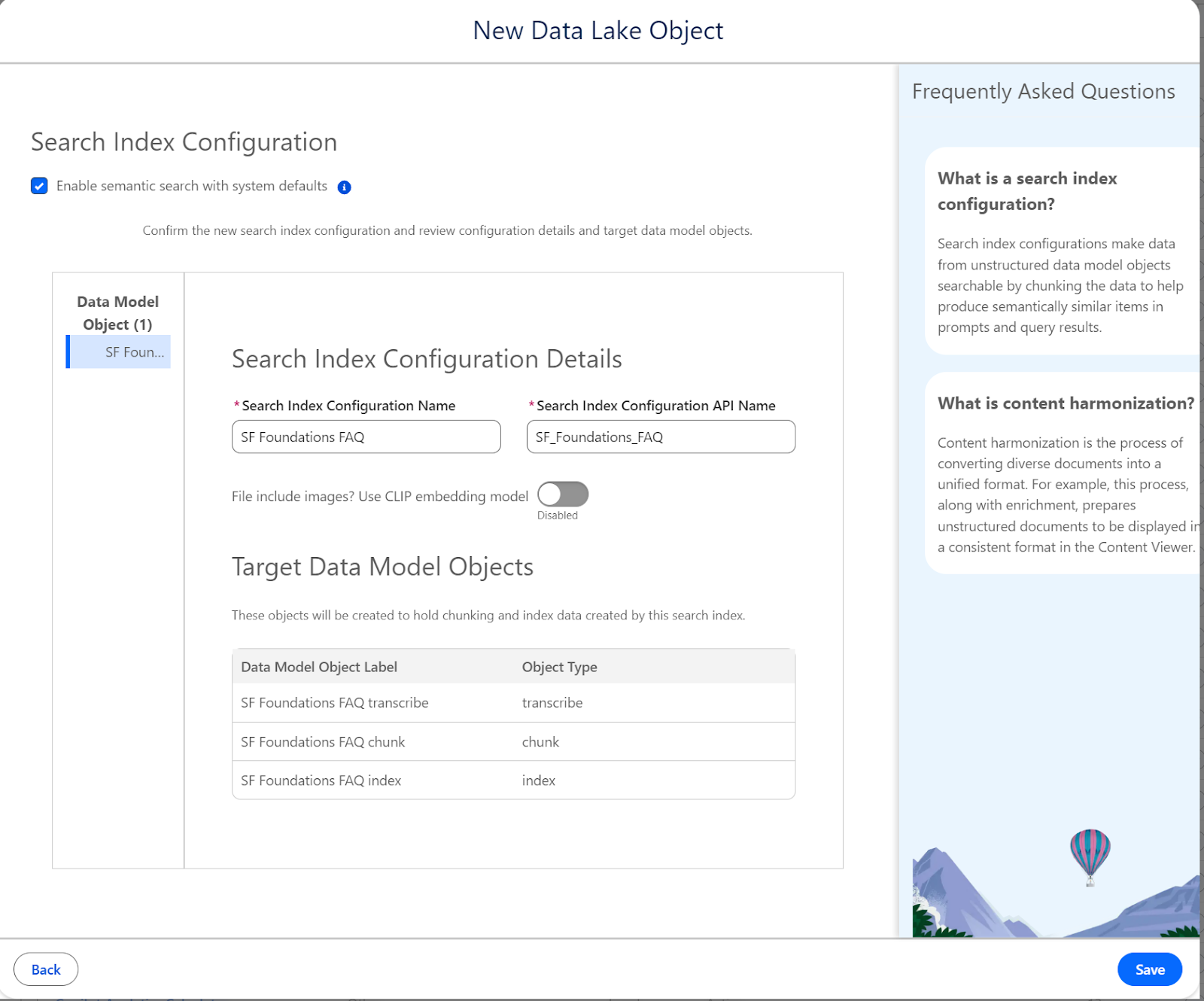Toggle the CLIP embedding model switch
1204x1001 pixels.
(562, 494)
